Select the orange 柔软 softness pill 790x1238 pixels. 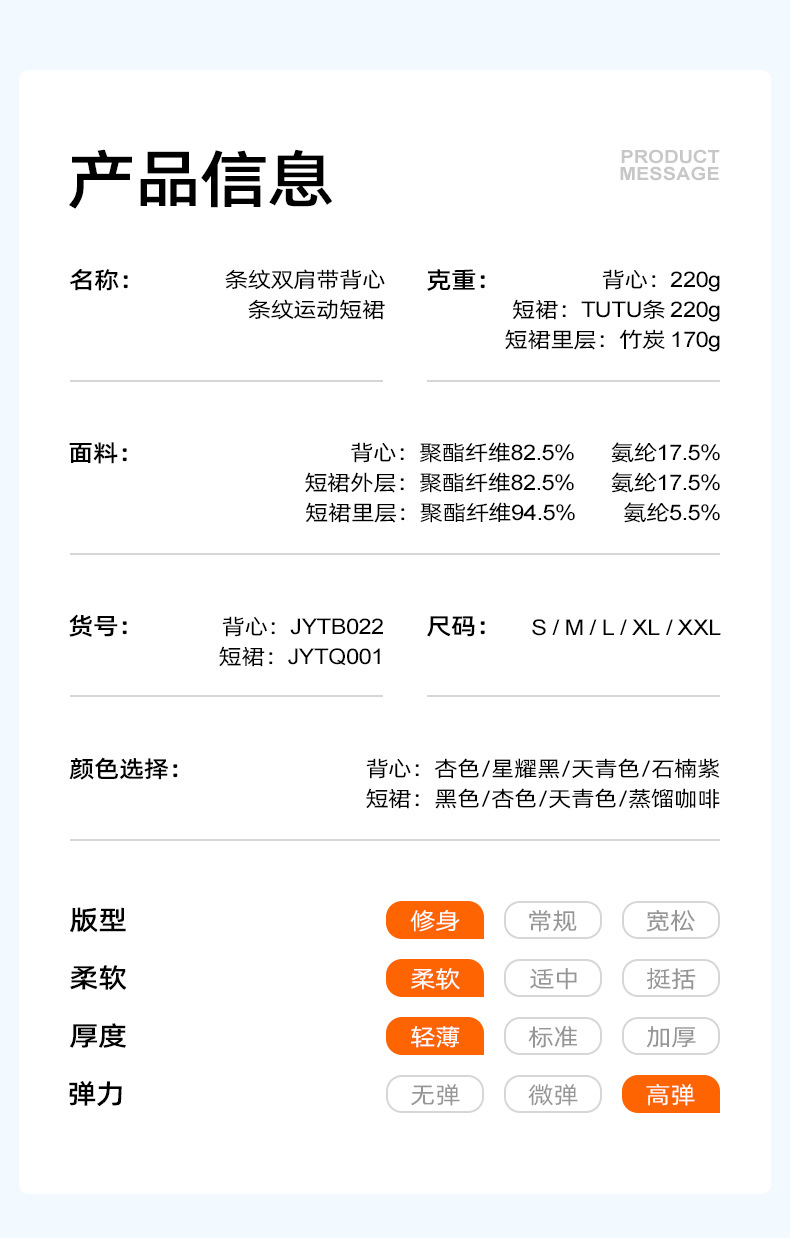pos(435,978)
